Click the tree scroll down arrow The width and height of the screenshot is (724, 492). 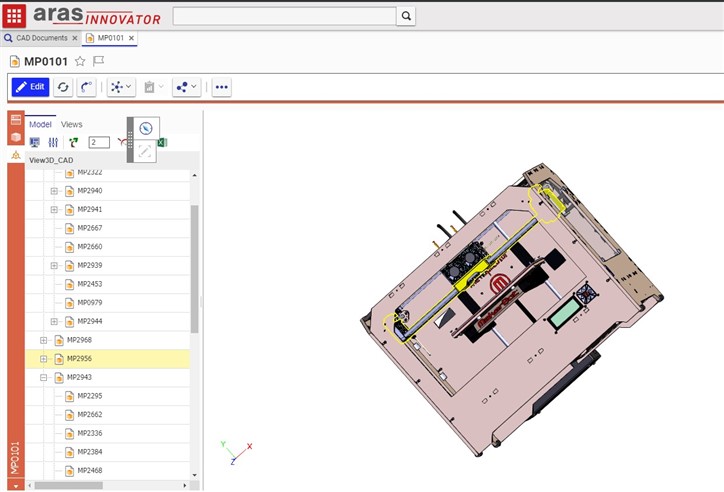click(194, 475)
